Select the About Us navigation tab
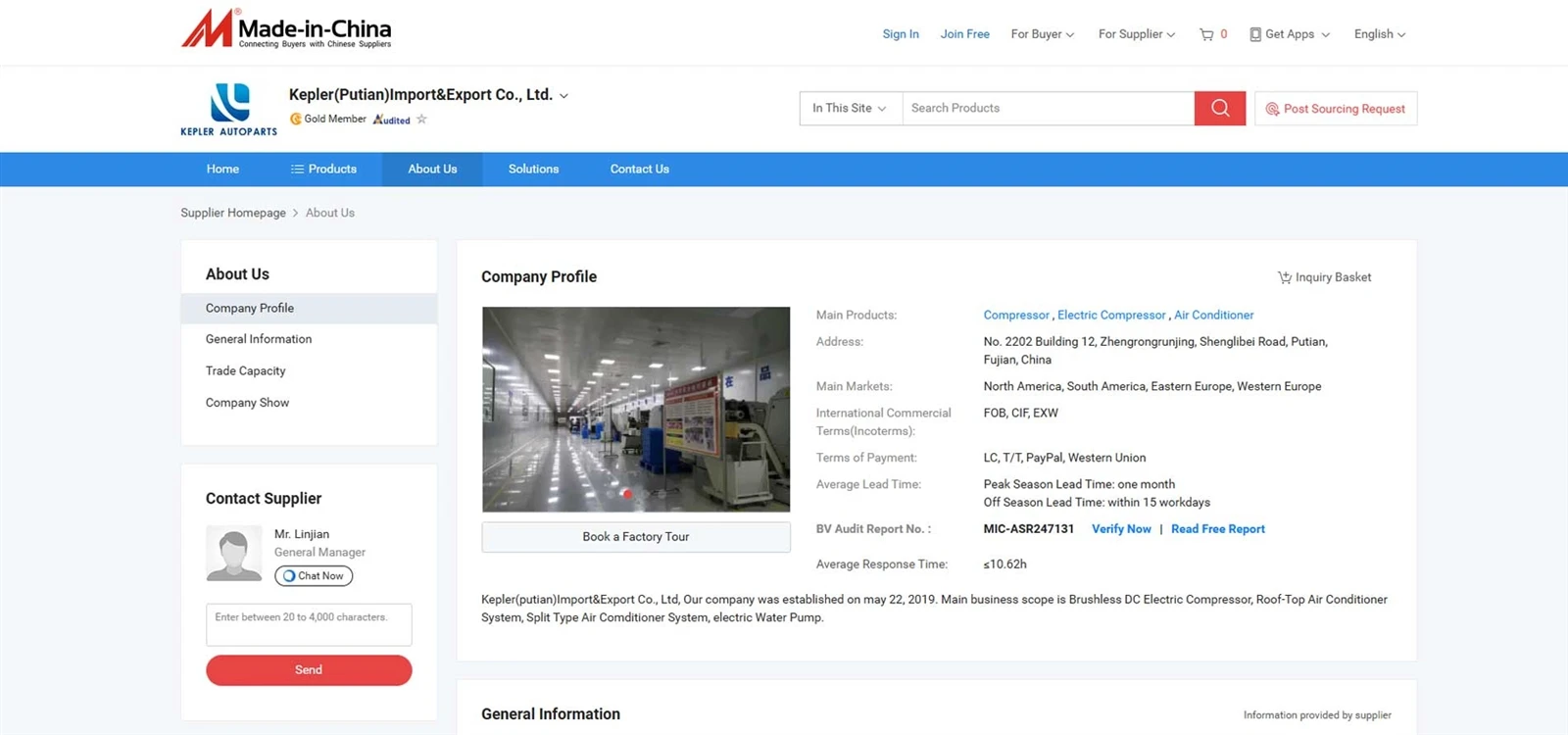Viewport: 1568px width, 735px height. click(432, 170)
